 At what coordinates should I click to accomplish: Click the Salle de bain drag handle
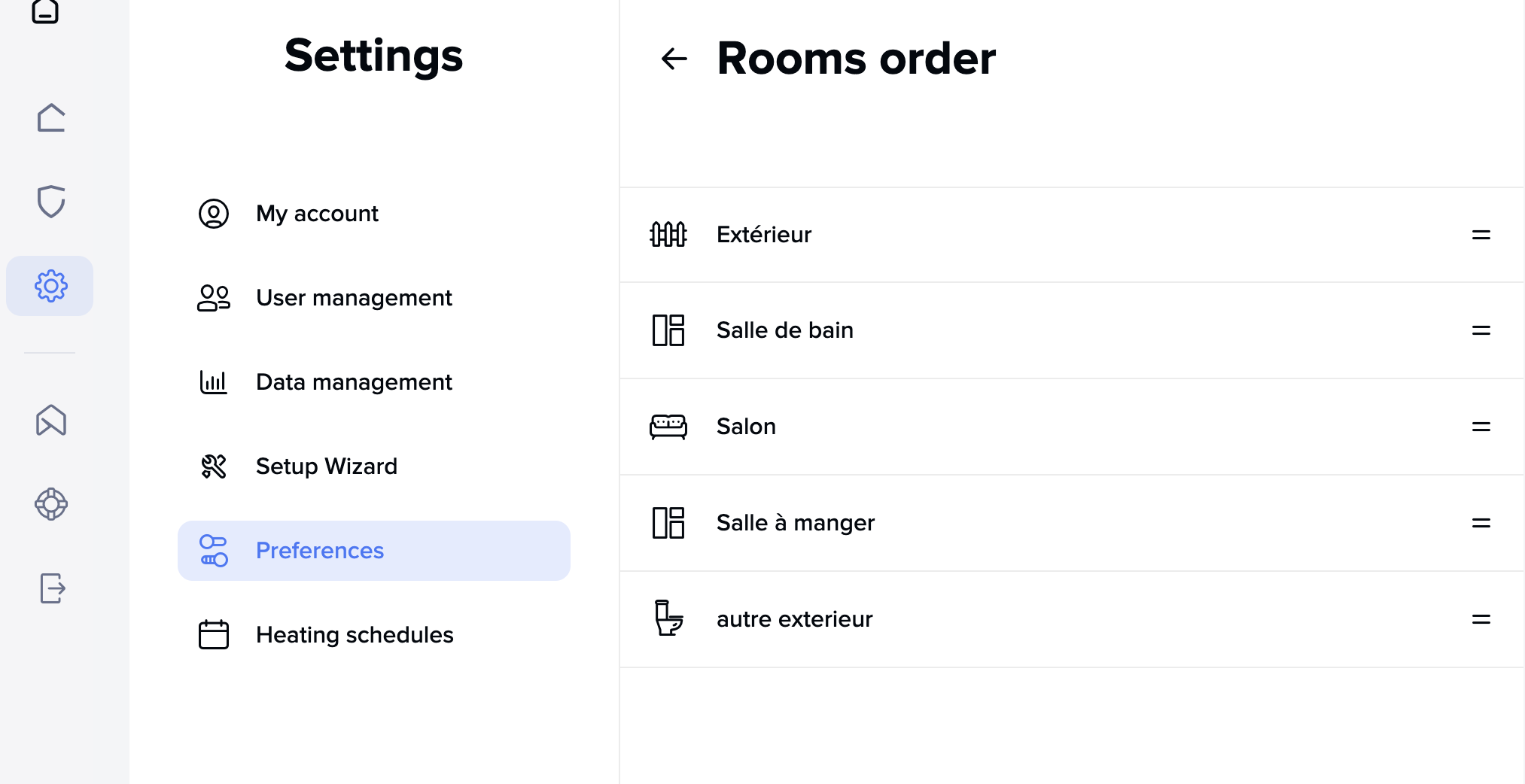(x=1481, y=330)
